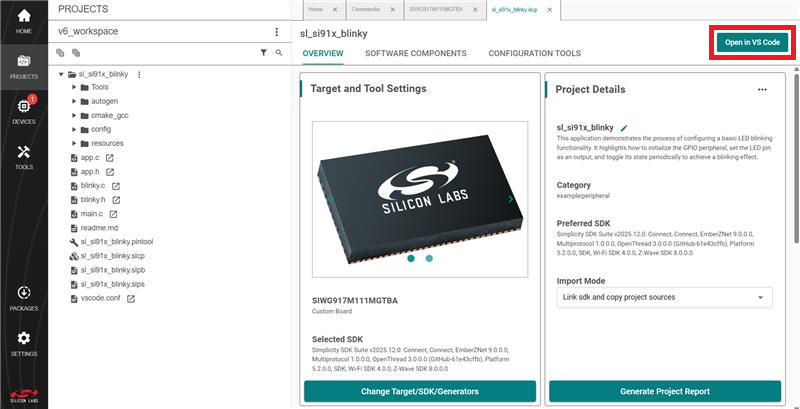Screen dimensions: 800x409
Task: Select the sl_si91x_blinky.slcp tab
Action: pyautogui.click(x=514, y=9)
